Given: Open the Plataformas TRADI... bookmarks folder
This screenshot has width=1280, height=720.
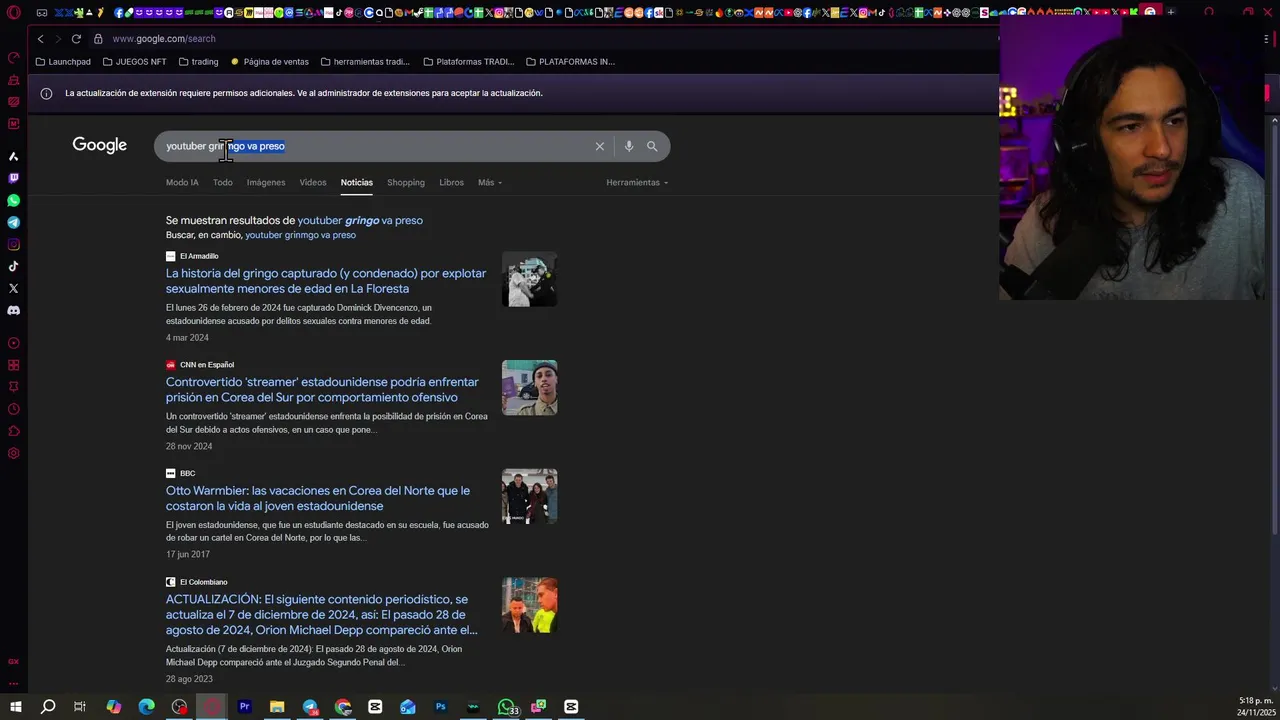Looking at the screenshot, I should pos(468,62).
